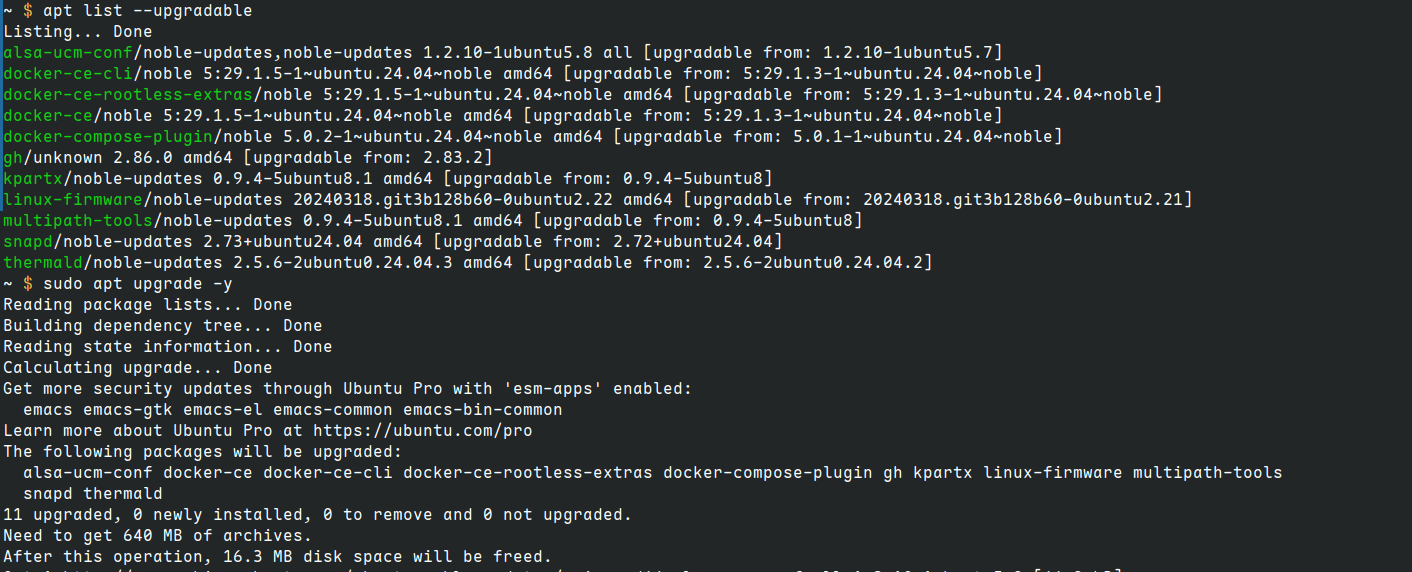Open the https://ubuntu.com/pro link
Viewport: 1412px width, 572px height.
coord(422,431)
